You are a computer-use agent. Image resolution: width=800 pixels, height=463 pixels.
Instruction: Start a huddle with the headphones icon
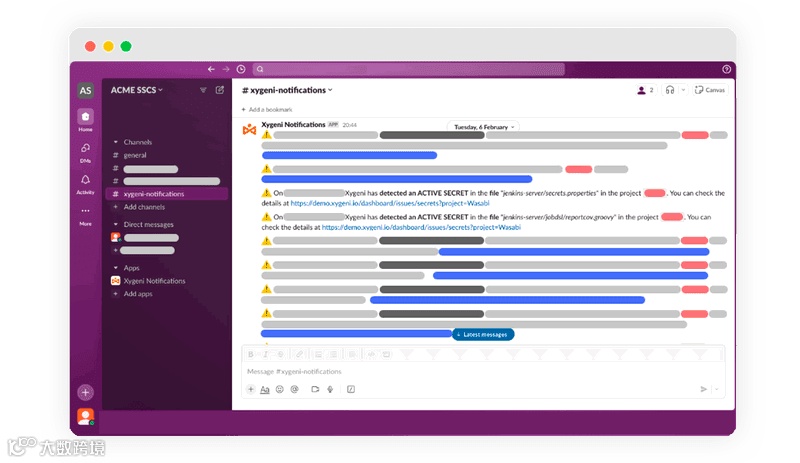point(670,90)
